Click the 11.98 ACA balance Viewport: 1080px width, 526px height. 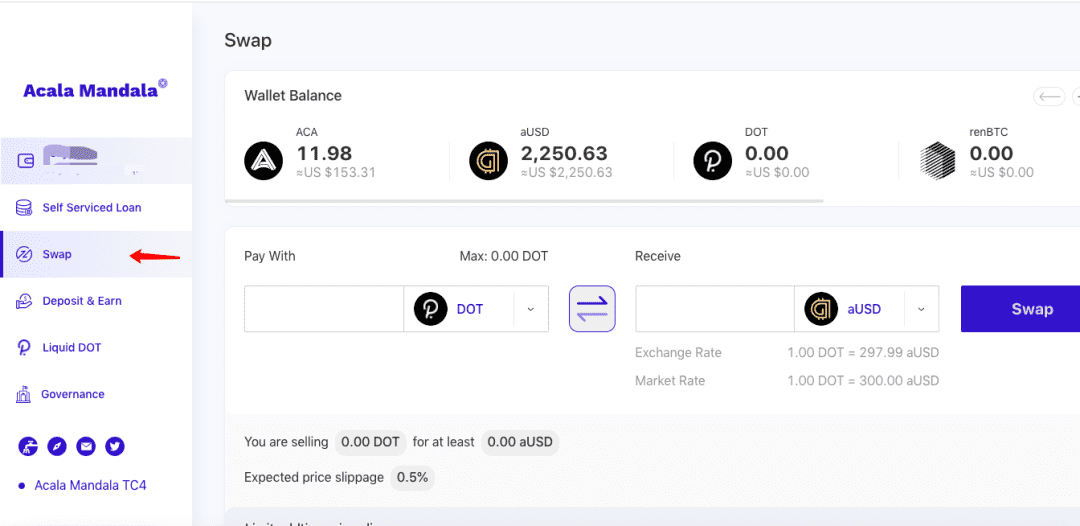[x=324, y=153]
